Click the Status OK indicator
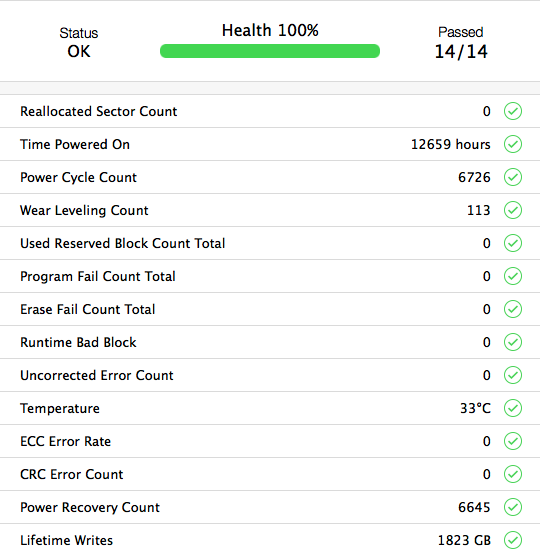The width and height of the screenshot is (540, 556). [x=79, y=43]
